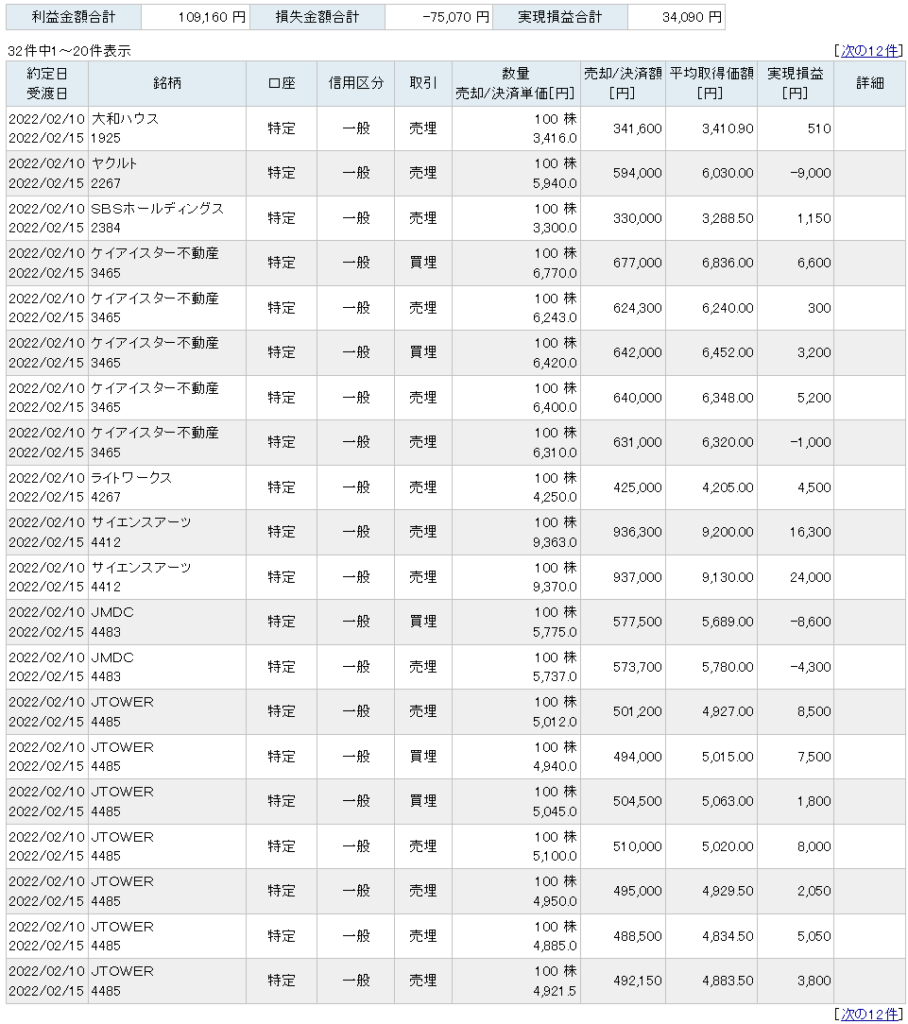Screen dimensions: 908x1024
Task: Select stock code 1925
Action: [106, 138]
